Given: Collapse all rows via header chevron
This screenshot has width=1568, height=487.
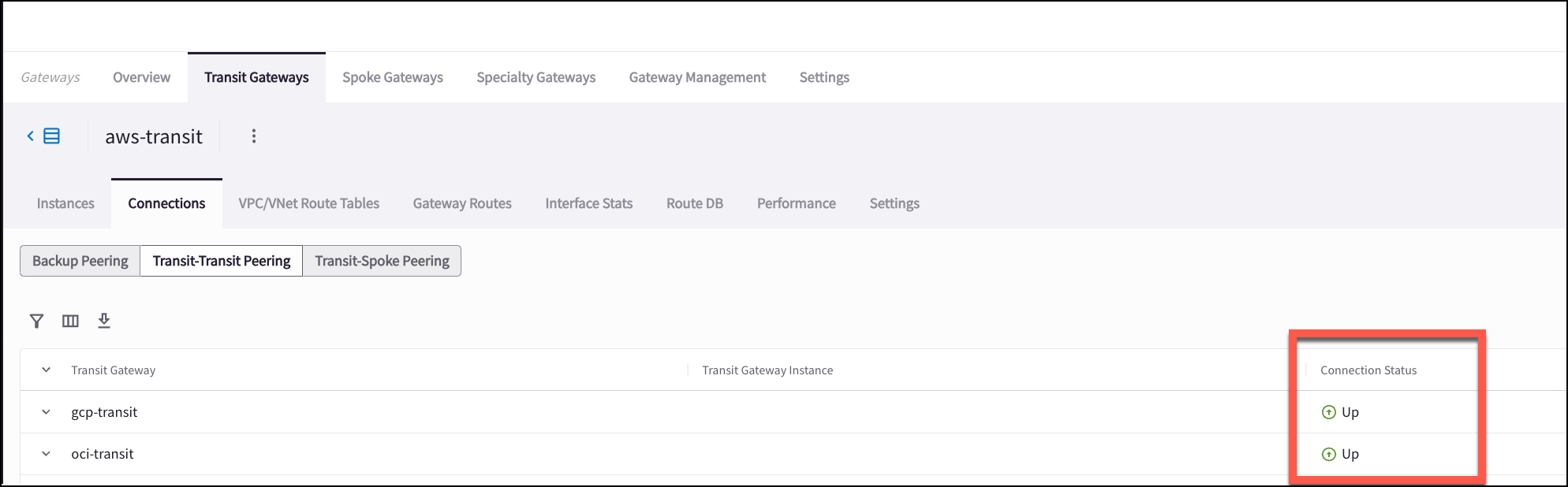Looking at the screenshot, I should (x=45, y=369).
